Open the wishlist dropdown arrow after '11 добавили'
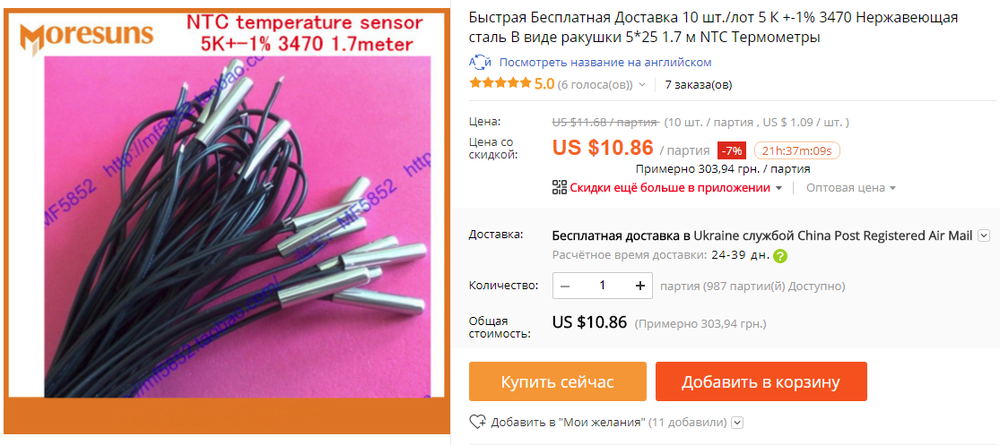Image resolution: width=1000 pixels, height=445 pixels. (x=737, y=422)
